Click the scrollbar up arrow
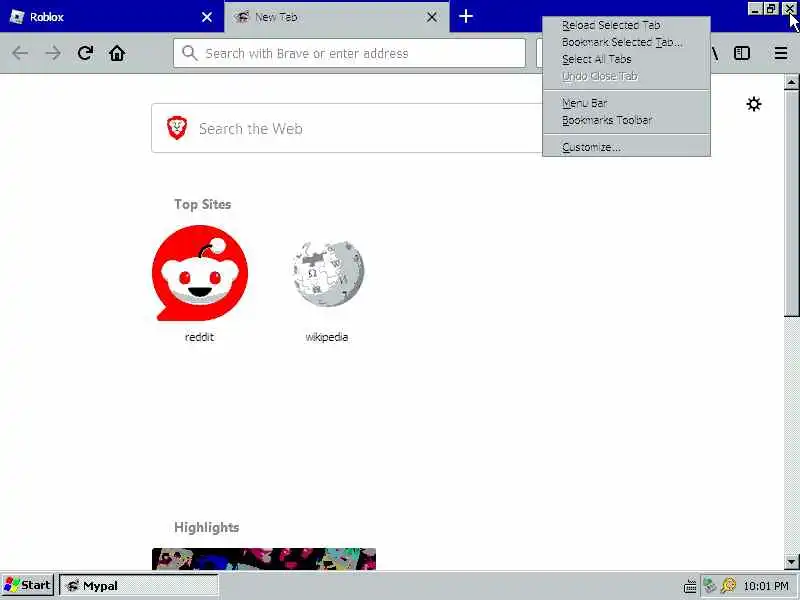Viewport: 800px width, 600px height. tap(791, 82)
